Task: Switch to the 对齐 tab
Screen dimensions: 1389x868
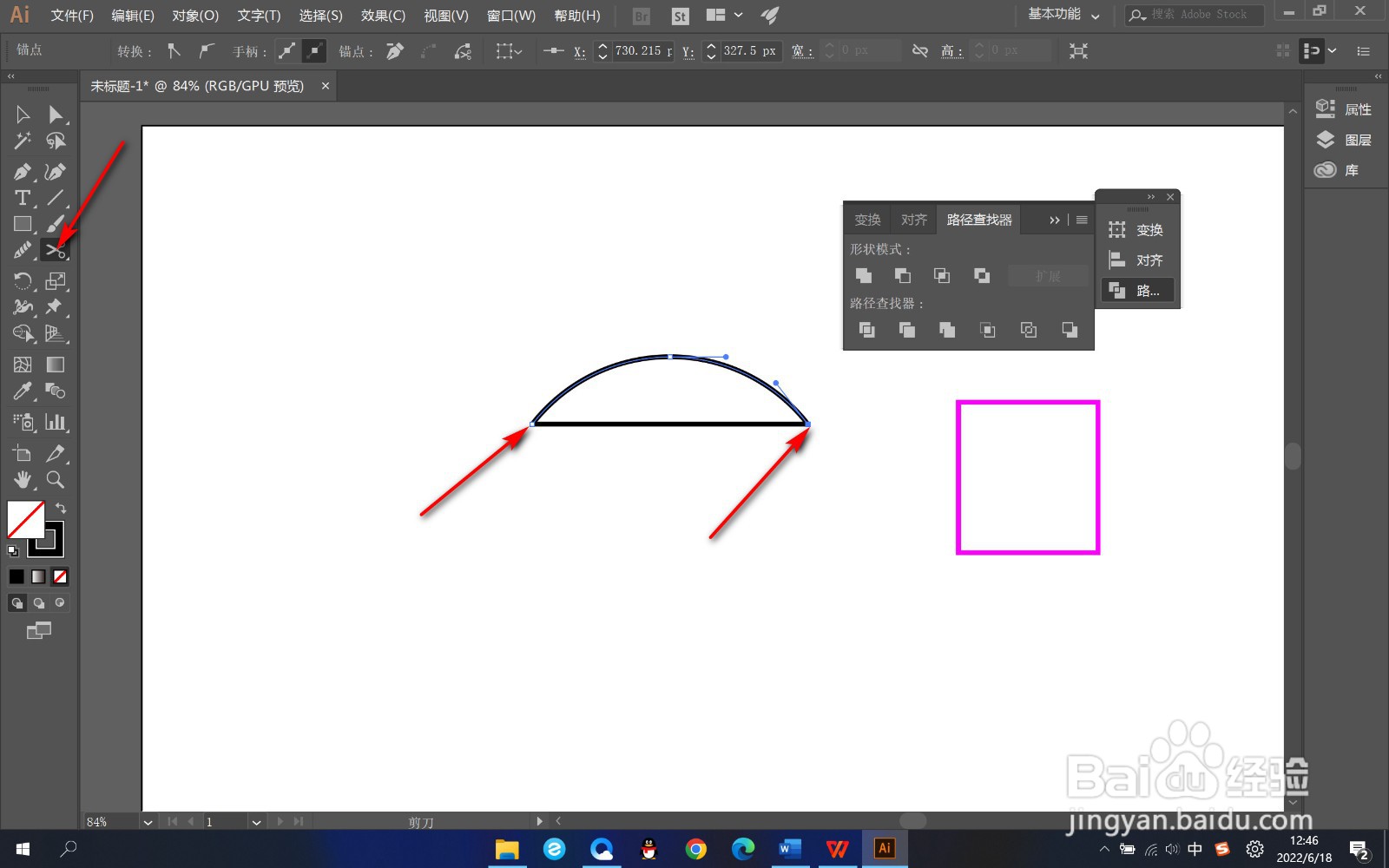Action: pos(914,220)
